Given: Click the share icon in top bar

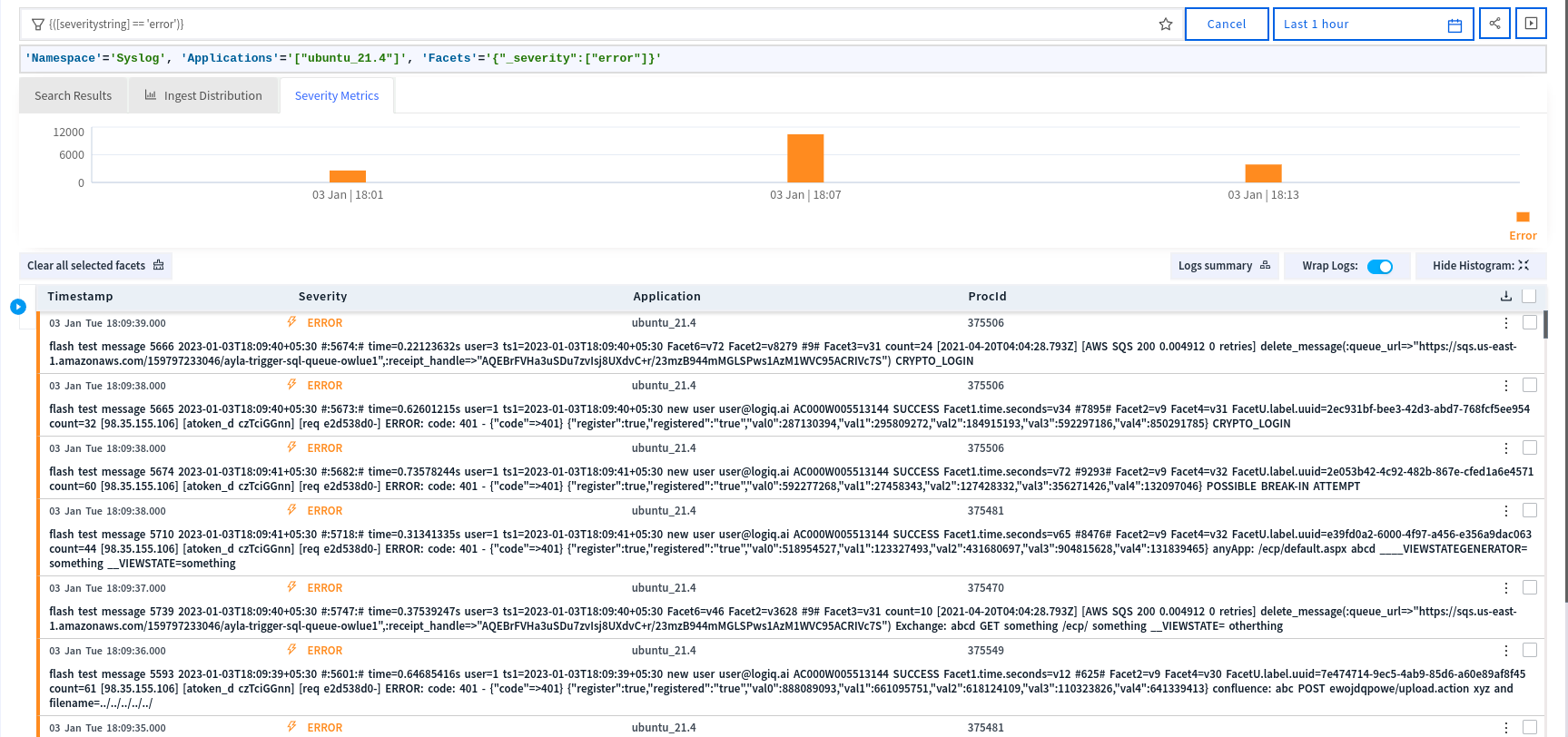Looking at the screenshot, I should (x=1494, y=24).
